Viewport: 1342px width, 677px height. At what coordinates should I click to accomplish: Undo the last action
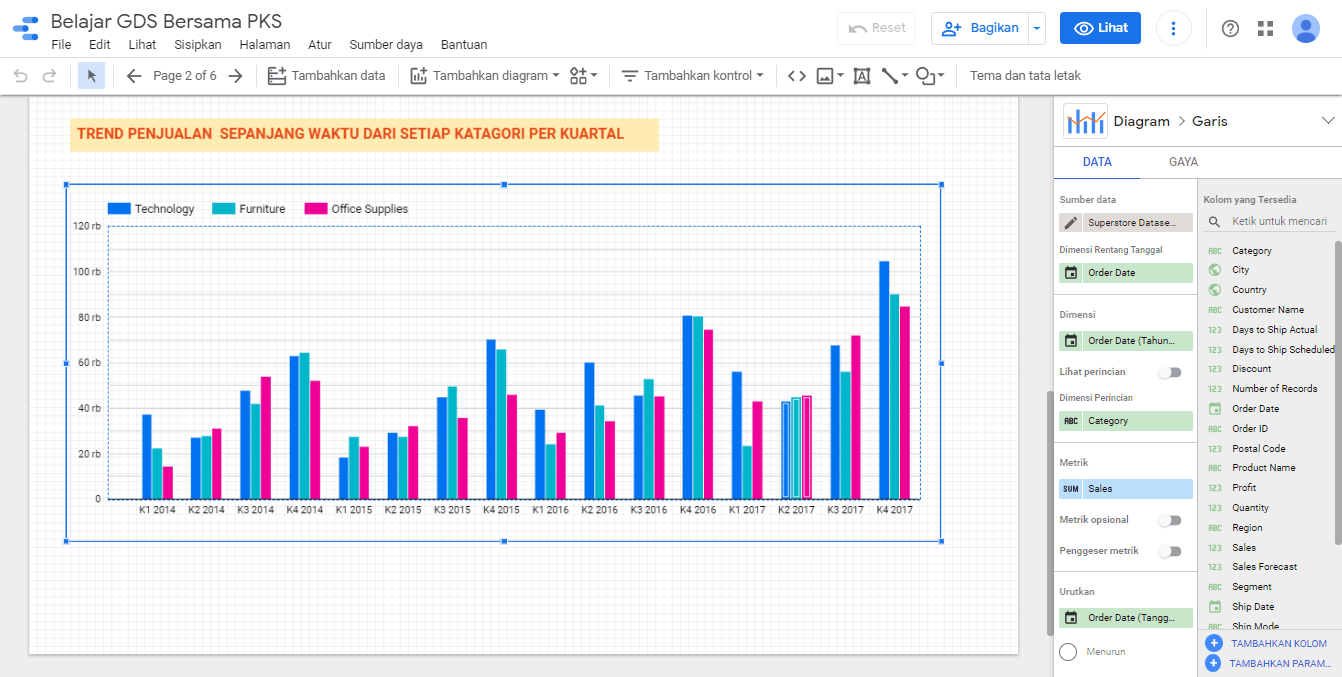tap(21, 76)
